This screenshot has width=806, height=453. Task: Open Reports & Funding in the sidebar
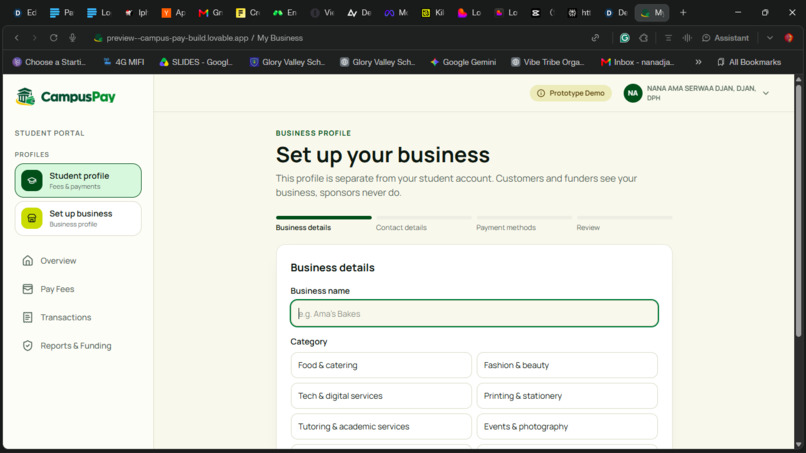(78, 346)
